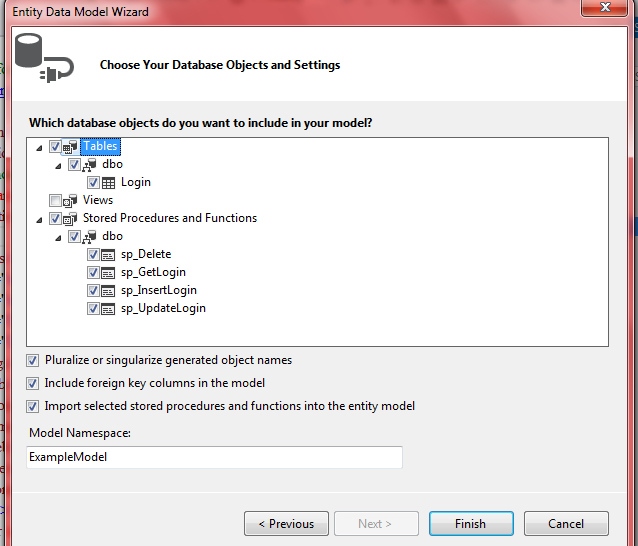Click the sp_UpdateLogin procedure icon
The width and height of the screenshot is (638, 546).
[108, 309]
